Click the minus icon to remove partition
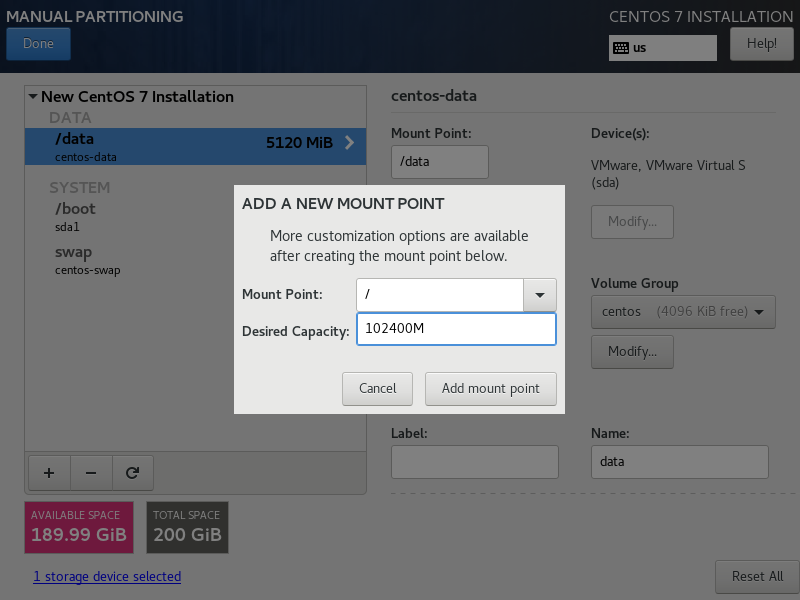800x600 pixels. (x=90, y=472)
